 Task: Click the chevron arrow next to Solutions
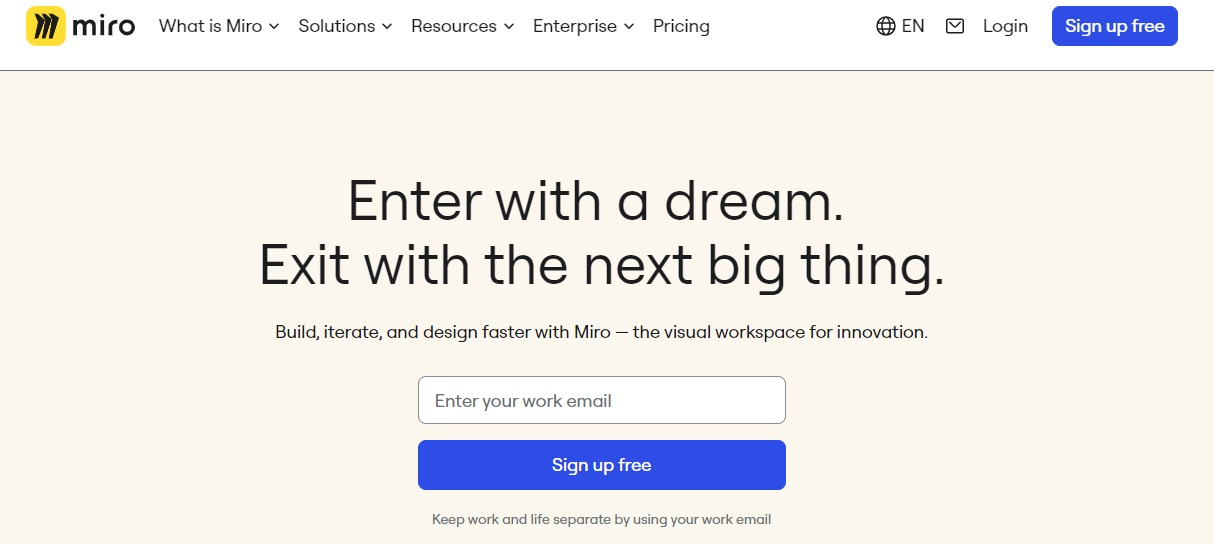coord(387,27)
